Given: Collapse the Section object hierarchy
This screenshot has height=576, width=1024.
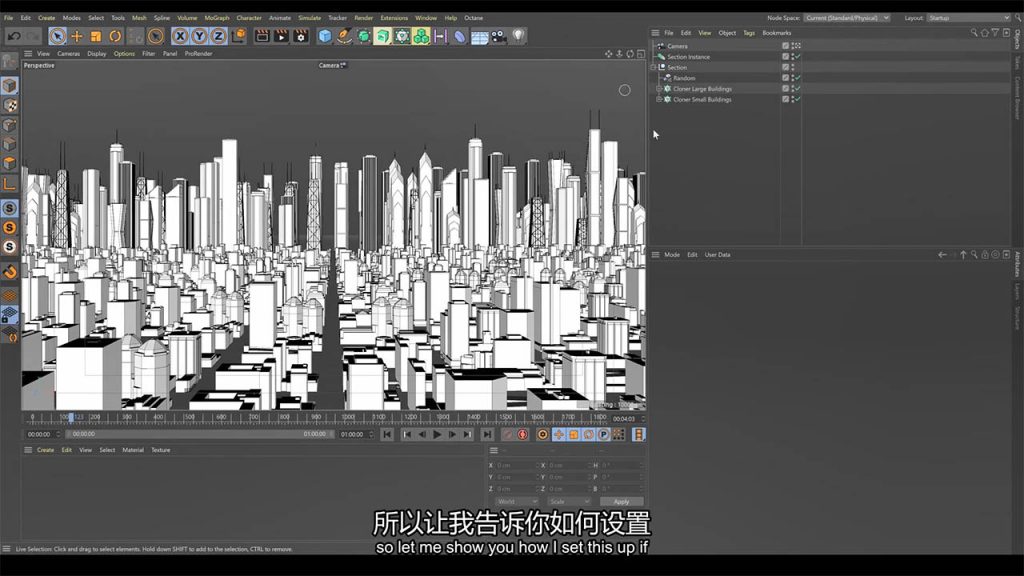Looking at the screenshot, I should [653, 67].
